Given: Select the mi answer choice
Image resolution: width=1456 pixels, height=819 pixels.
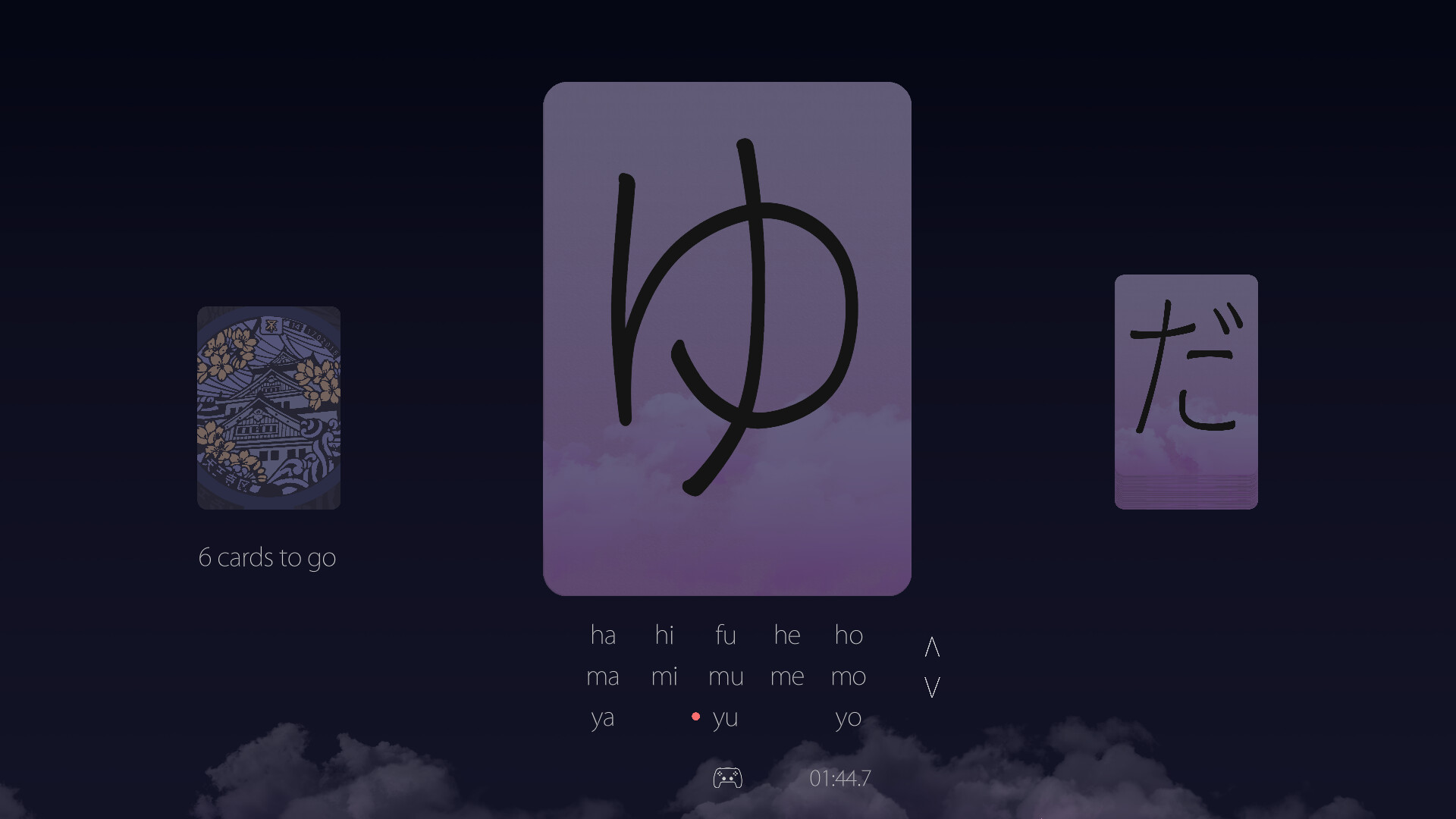Looking at the screenshot, I should pos(664,676).
